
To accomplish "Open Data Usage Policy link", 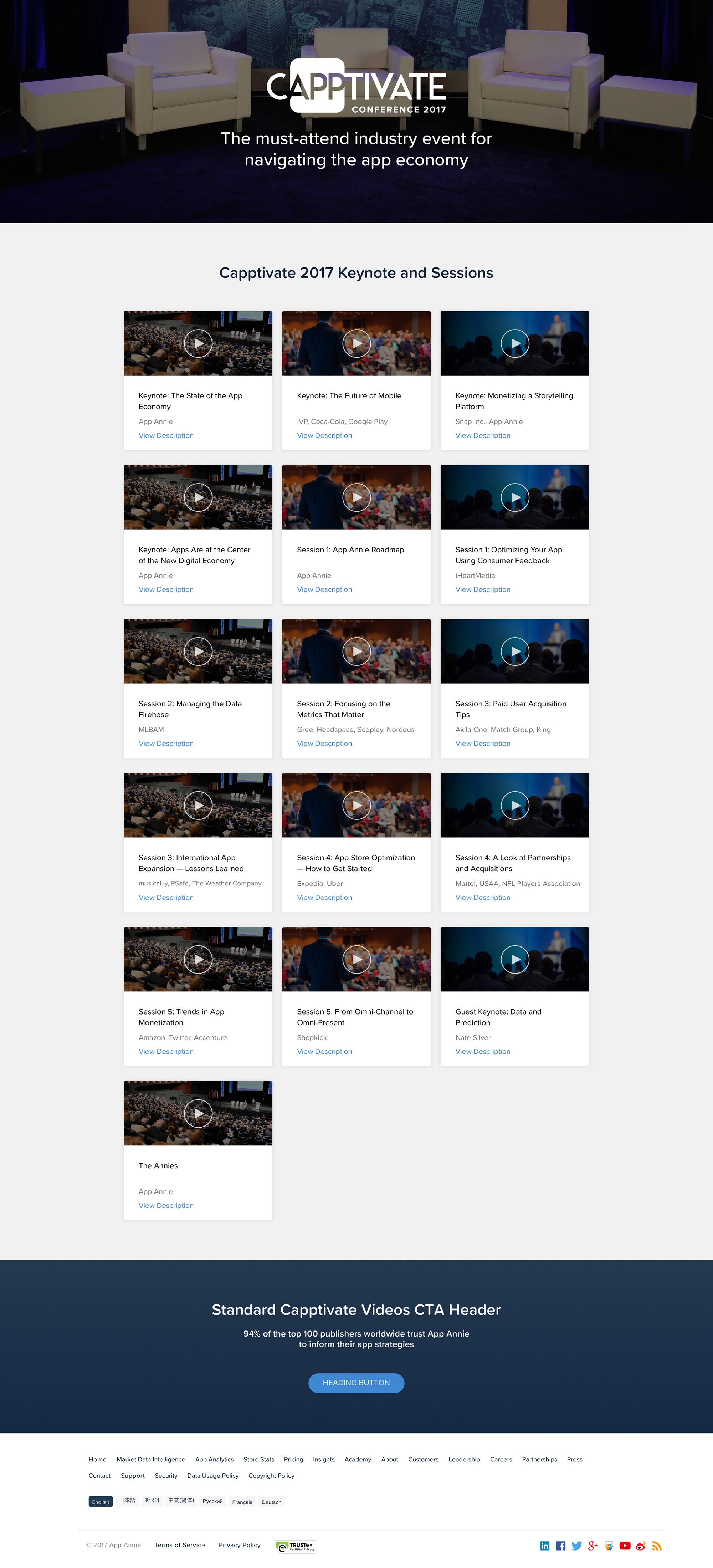I will click(x=213, y=1476).
